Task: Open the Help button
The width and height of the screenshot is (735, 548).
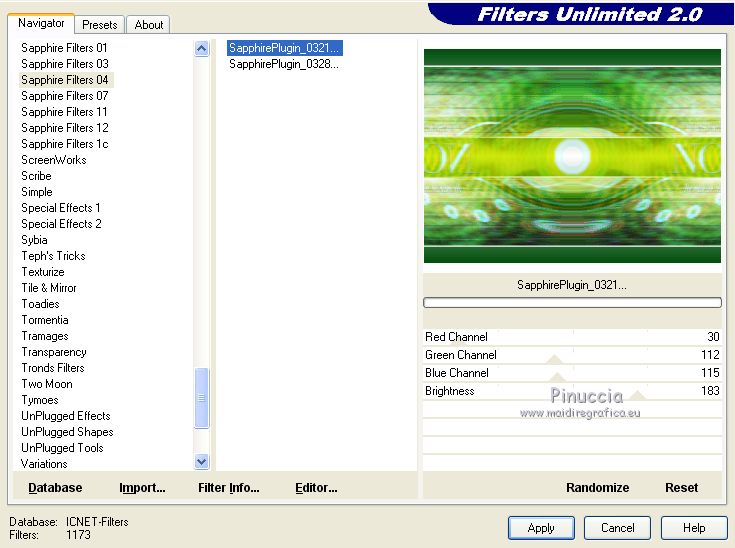Action: [694, 528]
